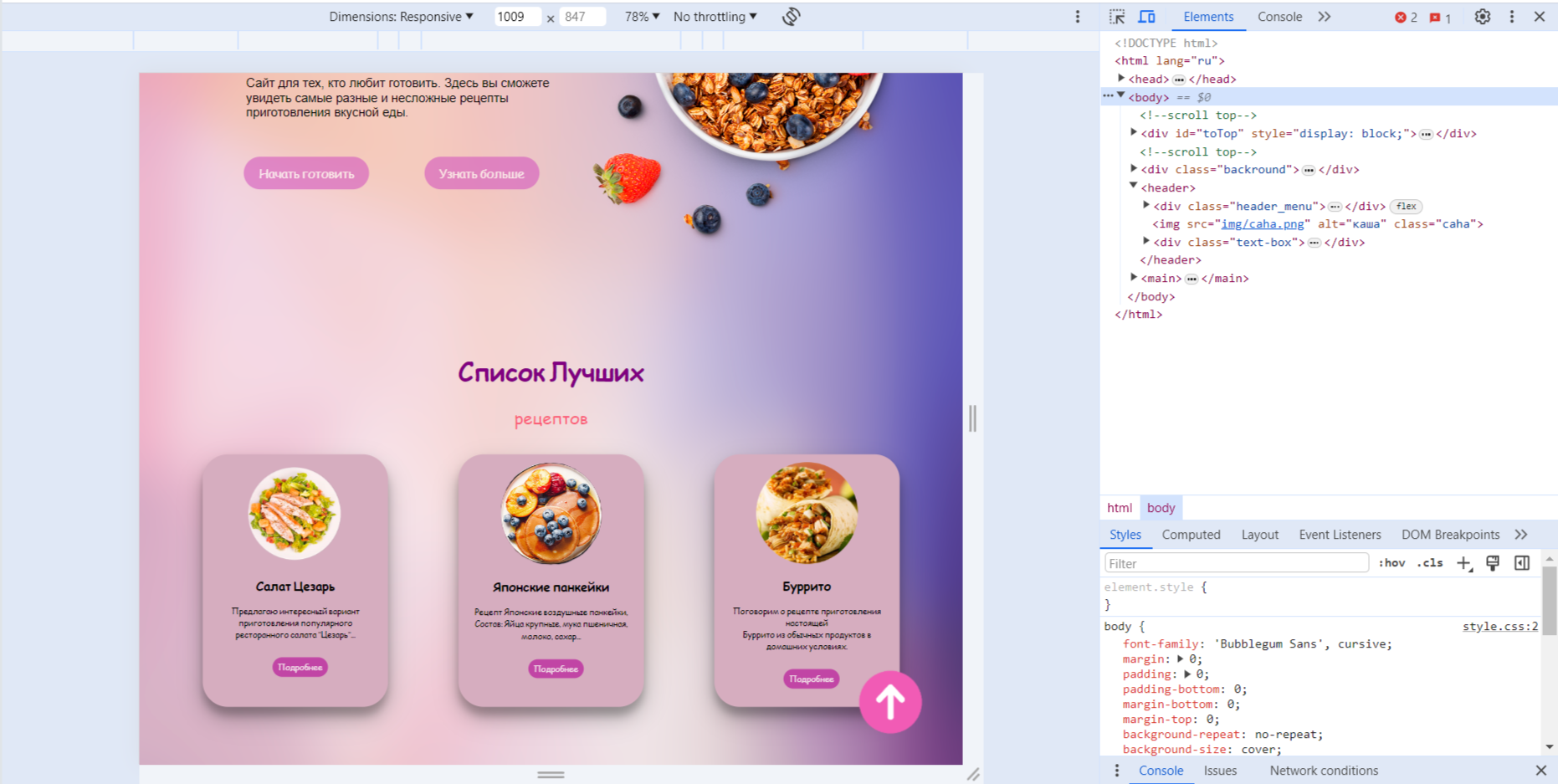Open the 78% zoom dropdown
This screenshot has width=1558, height=784.
pyautogui.click(x=642, y=17)
